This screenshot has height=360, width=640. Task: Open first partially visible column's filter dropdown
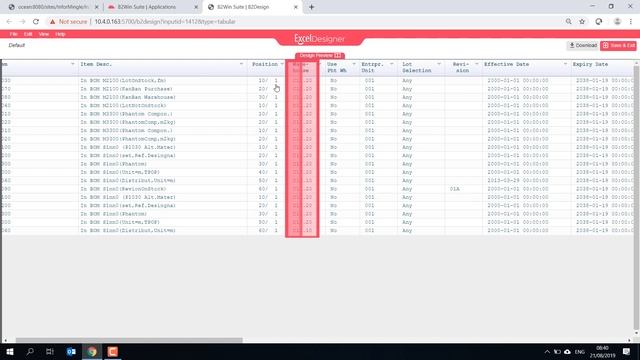pos(73,64)
